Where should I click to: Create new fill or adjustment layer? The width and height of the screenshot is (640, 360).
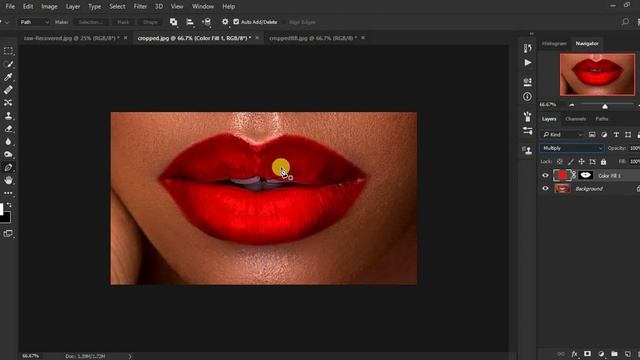[x=601, y=354]
